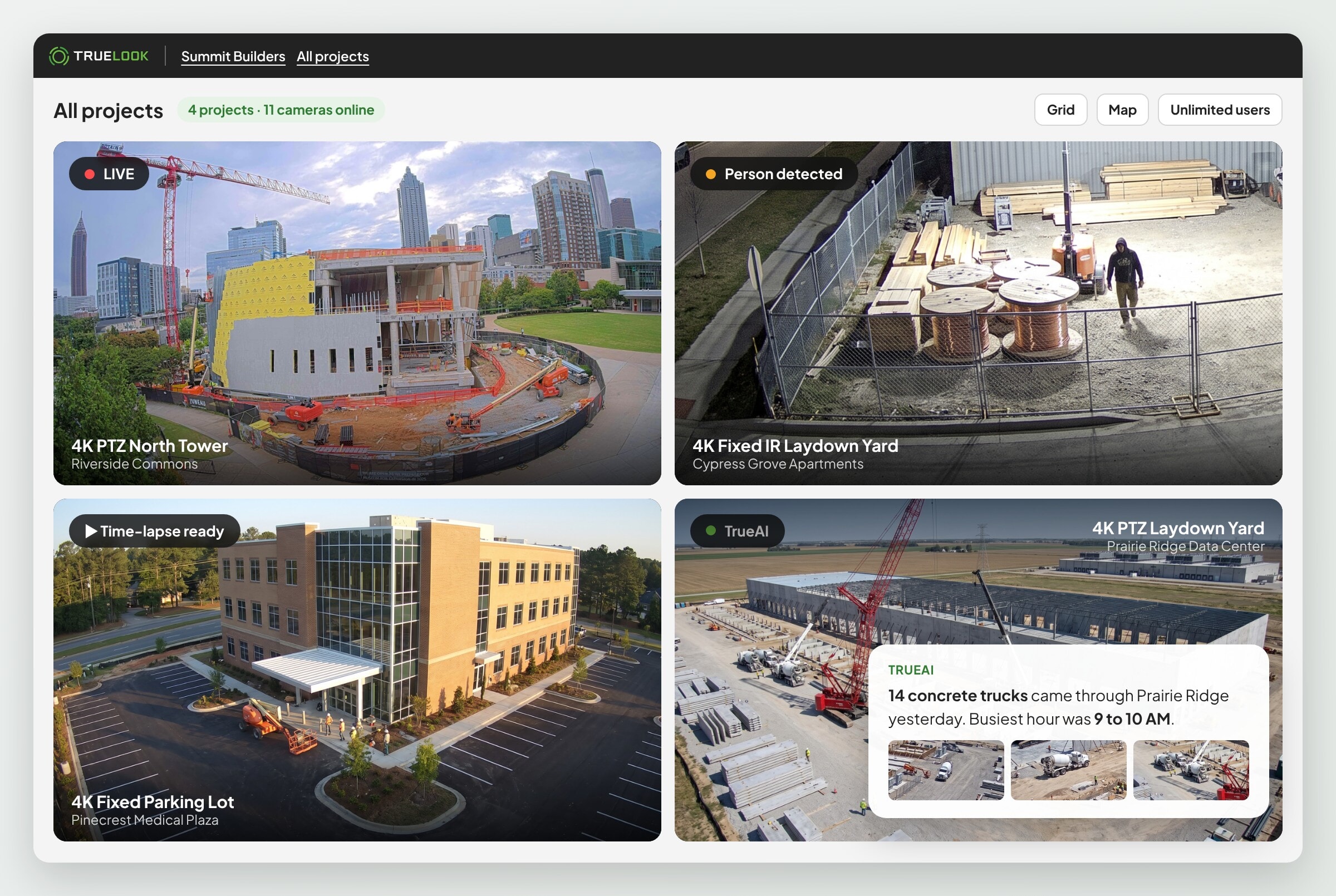This screenshot has height=896, width=1336.
Task: Open the All projects breadcrumb link
Action: [x=332, y=56]
